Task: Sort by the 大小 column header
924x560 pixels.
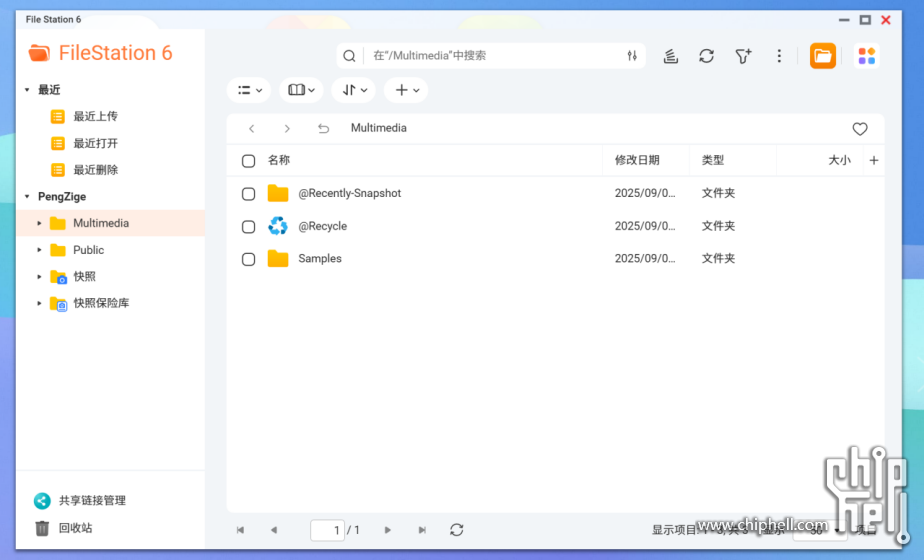Action: tap(839, 160)
